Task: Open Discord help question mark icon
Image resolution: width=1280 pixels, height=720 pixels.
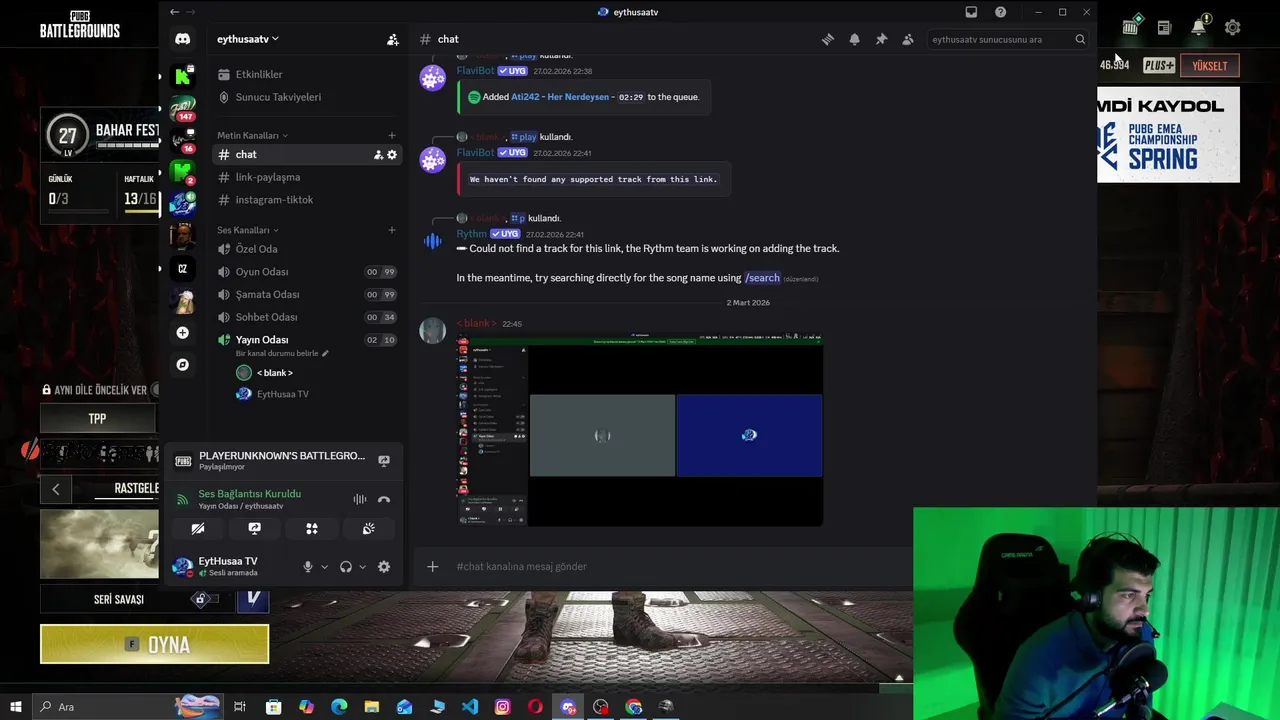Action: 1000,12
